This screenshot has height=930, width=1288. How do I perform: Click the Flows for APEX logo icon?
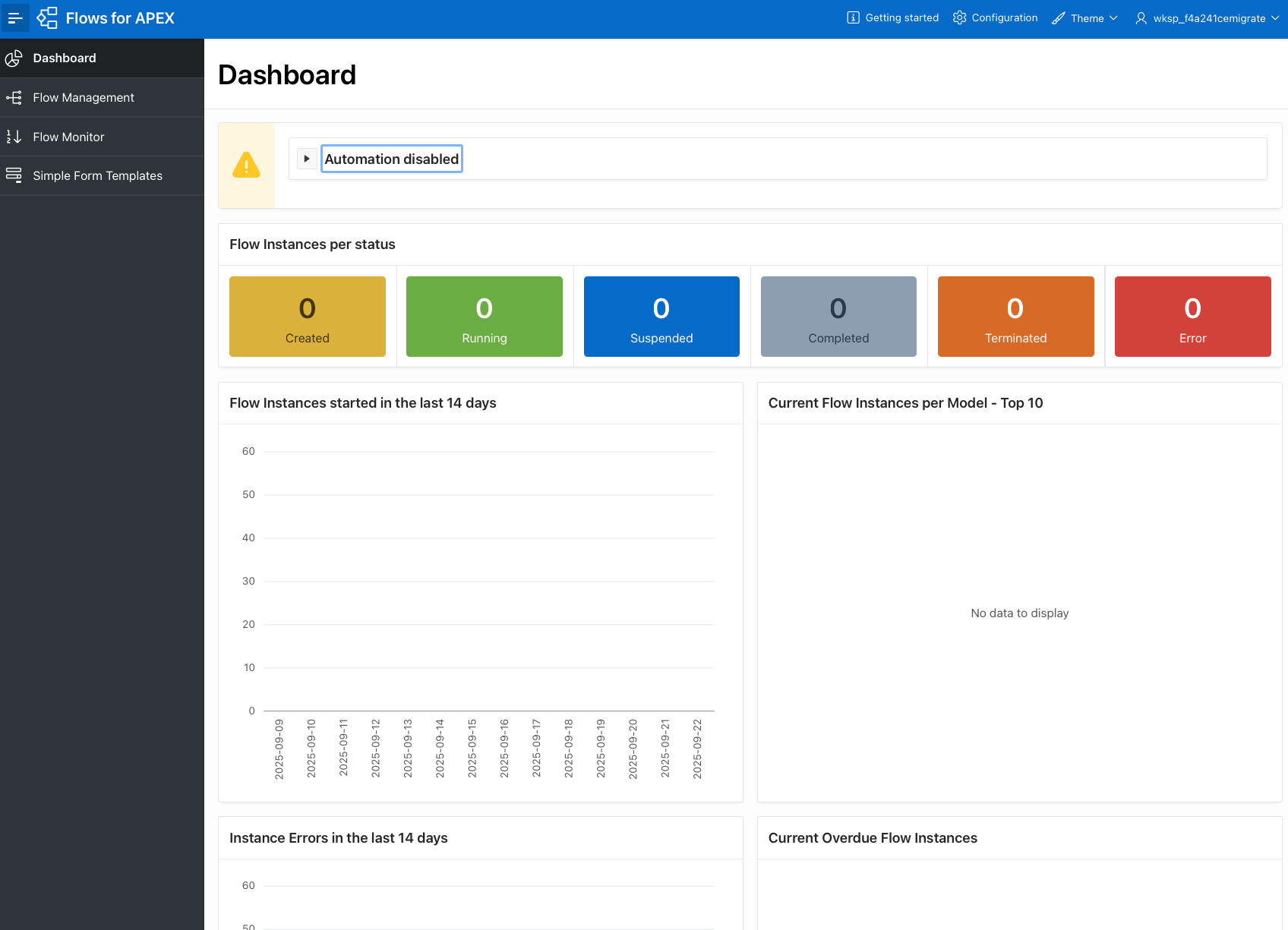[47, 18]
